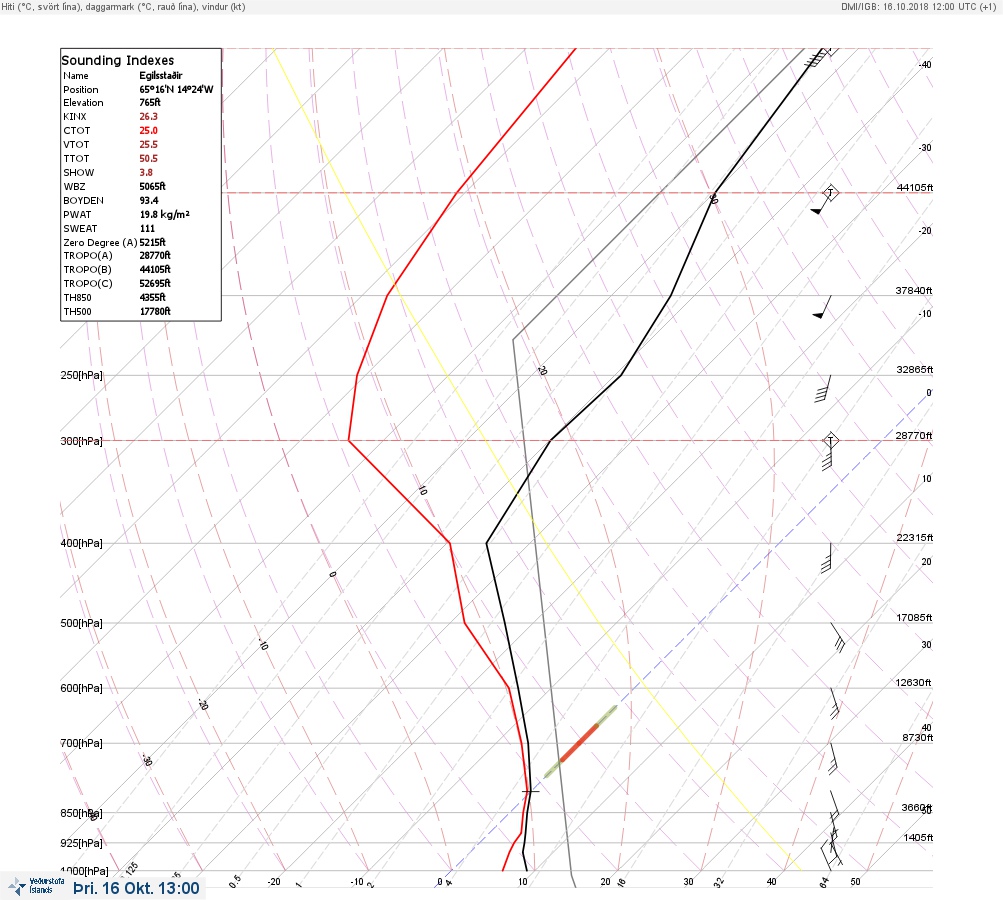Click the 300[hPa] pressure label
This screenshot has width=1003, height=900.
[81, 441]
